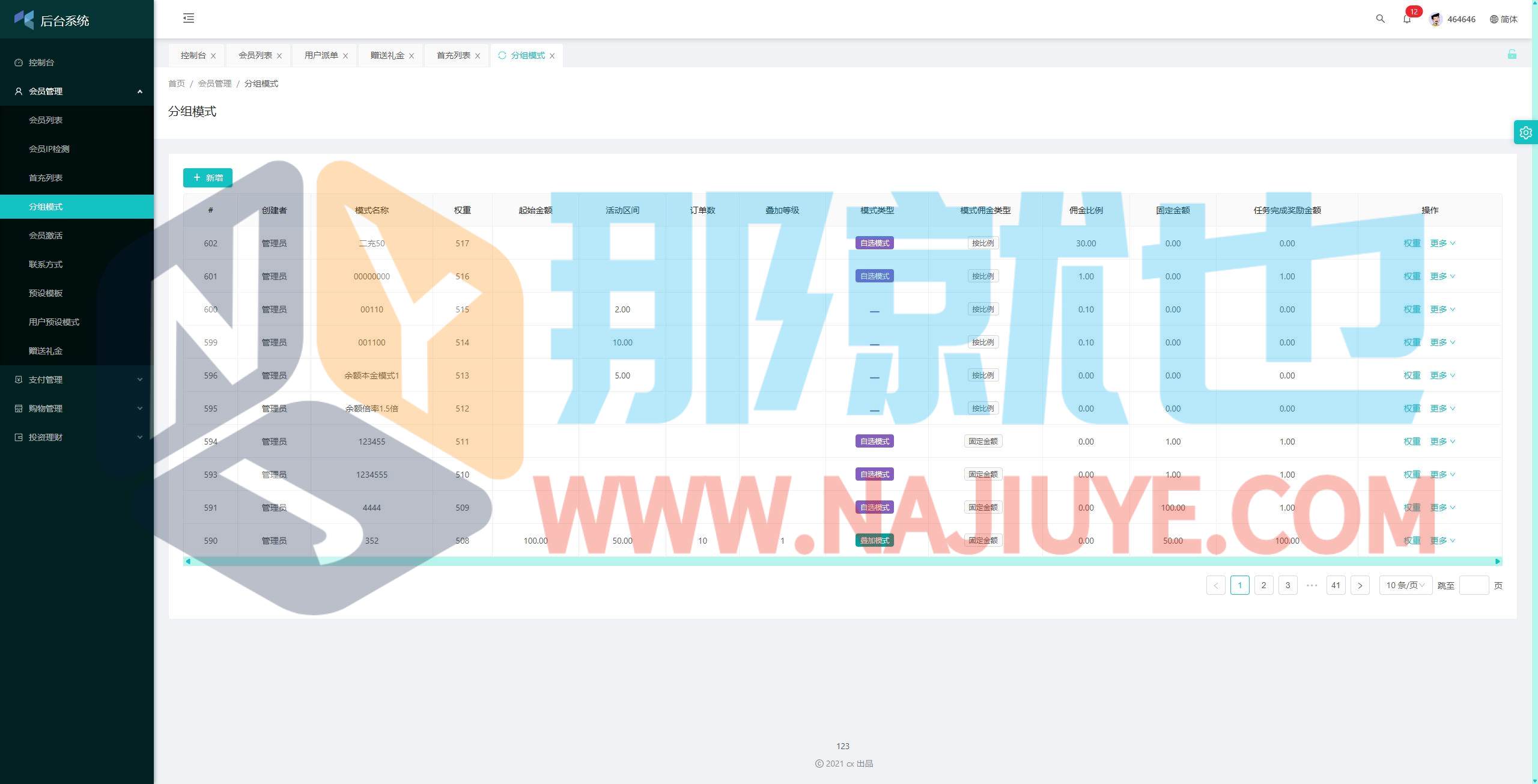1538x784 pixels.
Task: Open the notifications bell
Action: tap(1406, 19)
